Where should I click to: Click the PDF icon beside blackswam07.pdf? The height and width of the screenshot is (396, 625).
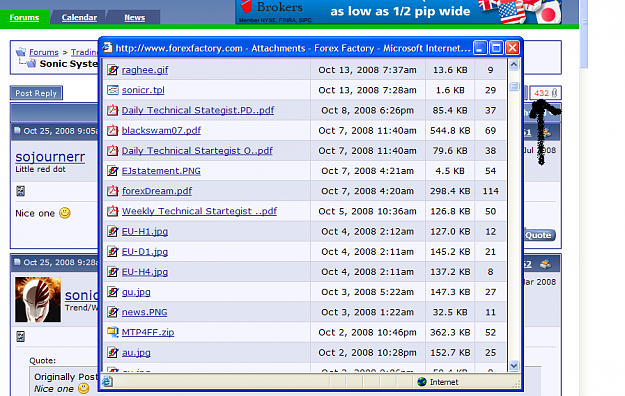[x=112, y=130]
